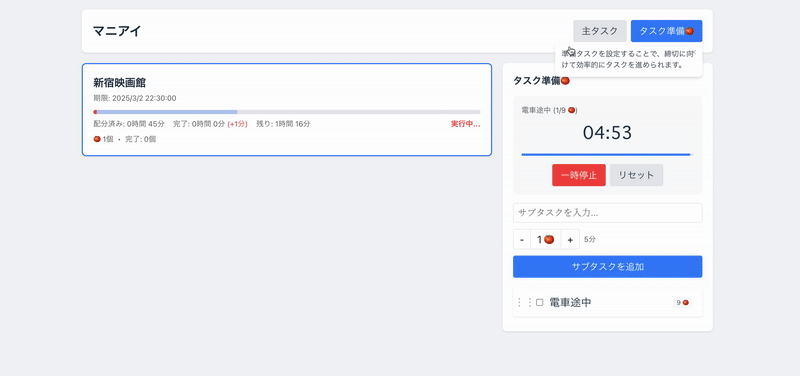Focus the サブタスクを入力 text field
800x376 pixels.
pyautogui.click(x=607, y=213)
